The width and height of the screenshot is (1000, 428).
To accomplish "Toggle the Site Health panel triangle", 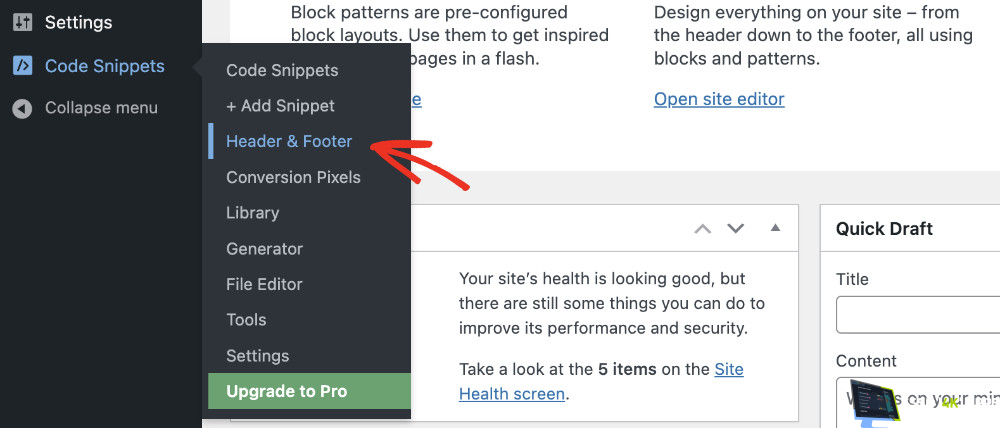I will pos(774,228).
